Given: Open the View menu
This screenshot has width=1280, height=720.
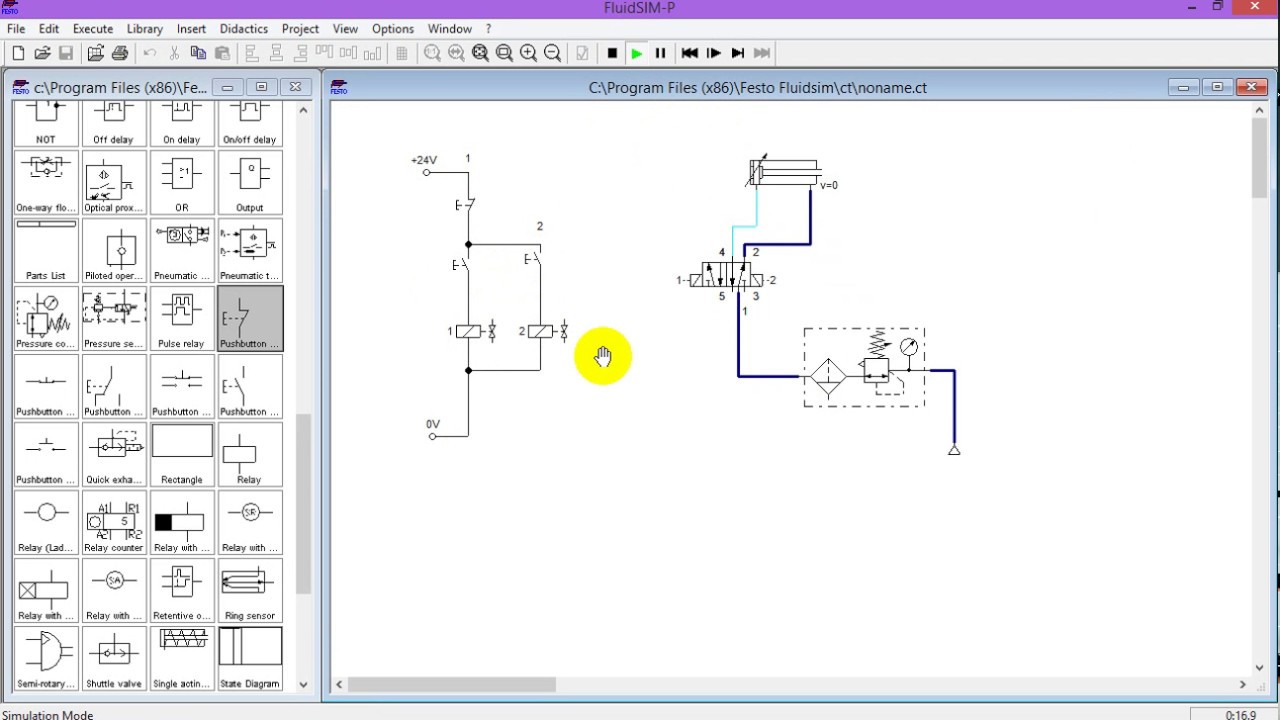Looking at the screenshot, I should [x=345, y=29].
